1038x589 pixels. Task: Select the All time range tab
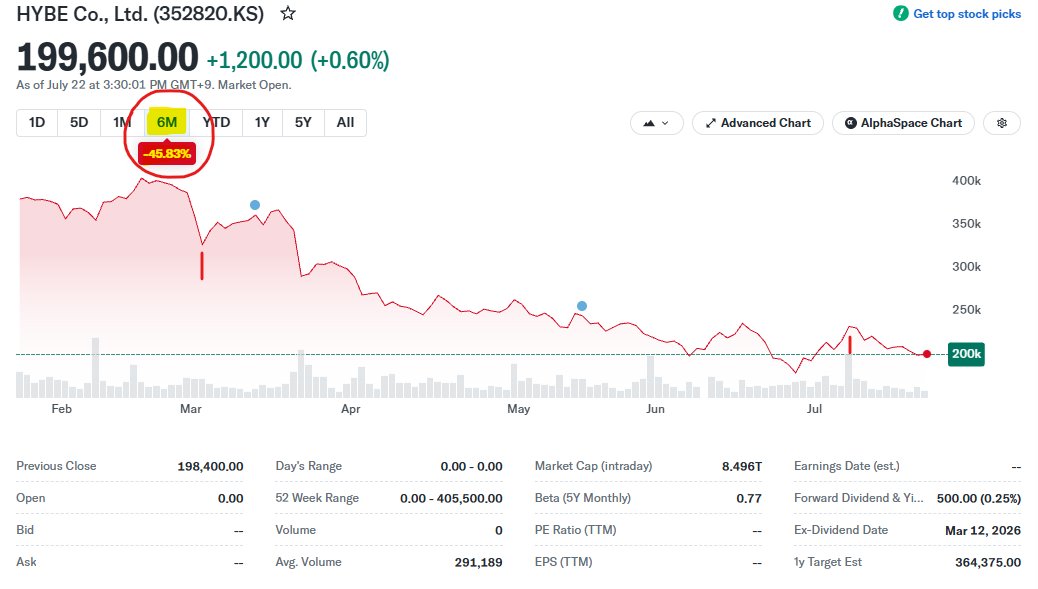pos(346,122)
